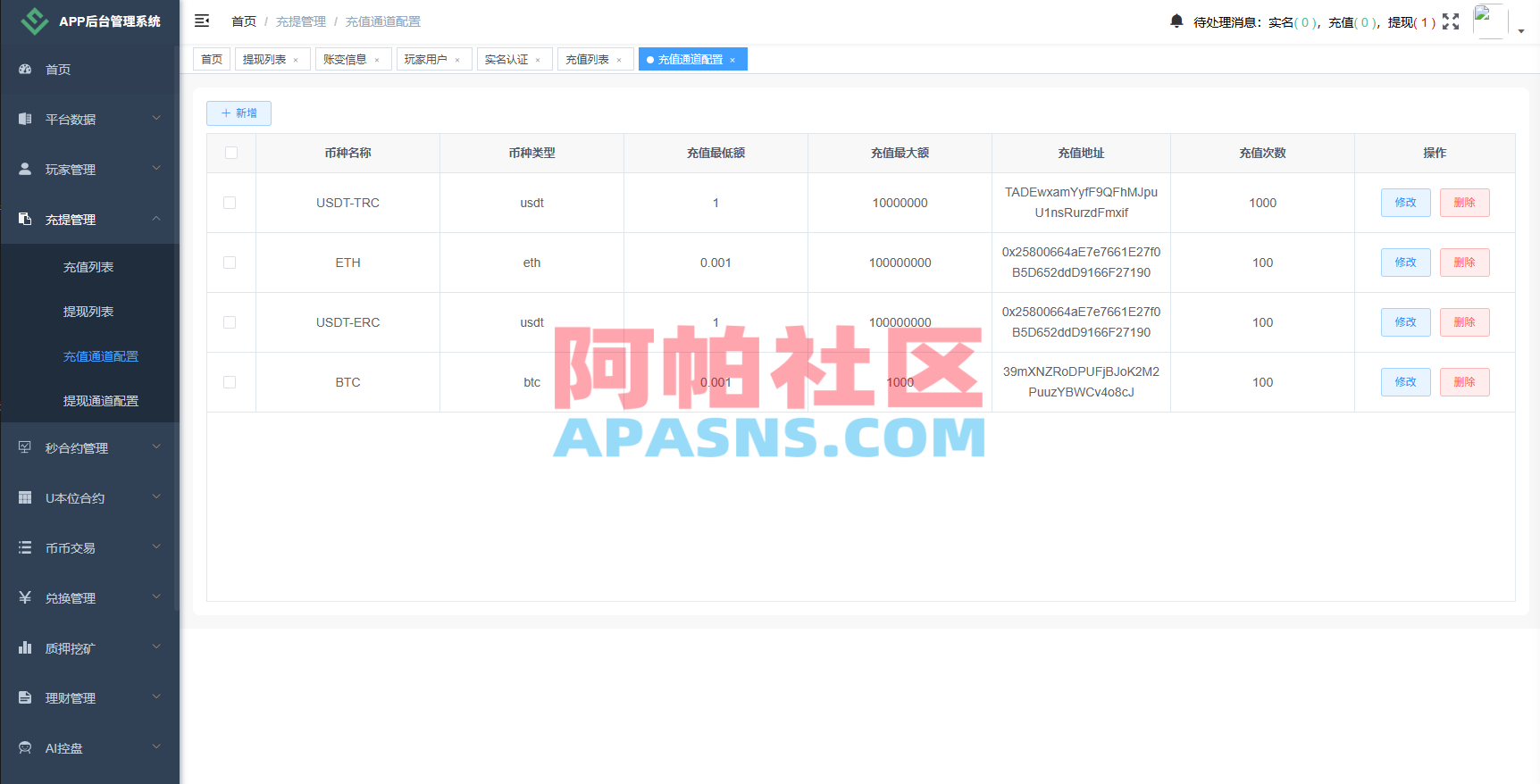Toggle the select-all header checkbox

click(x=231, y=153)
